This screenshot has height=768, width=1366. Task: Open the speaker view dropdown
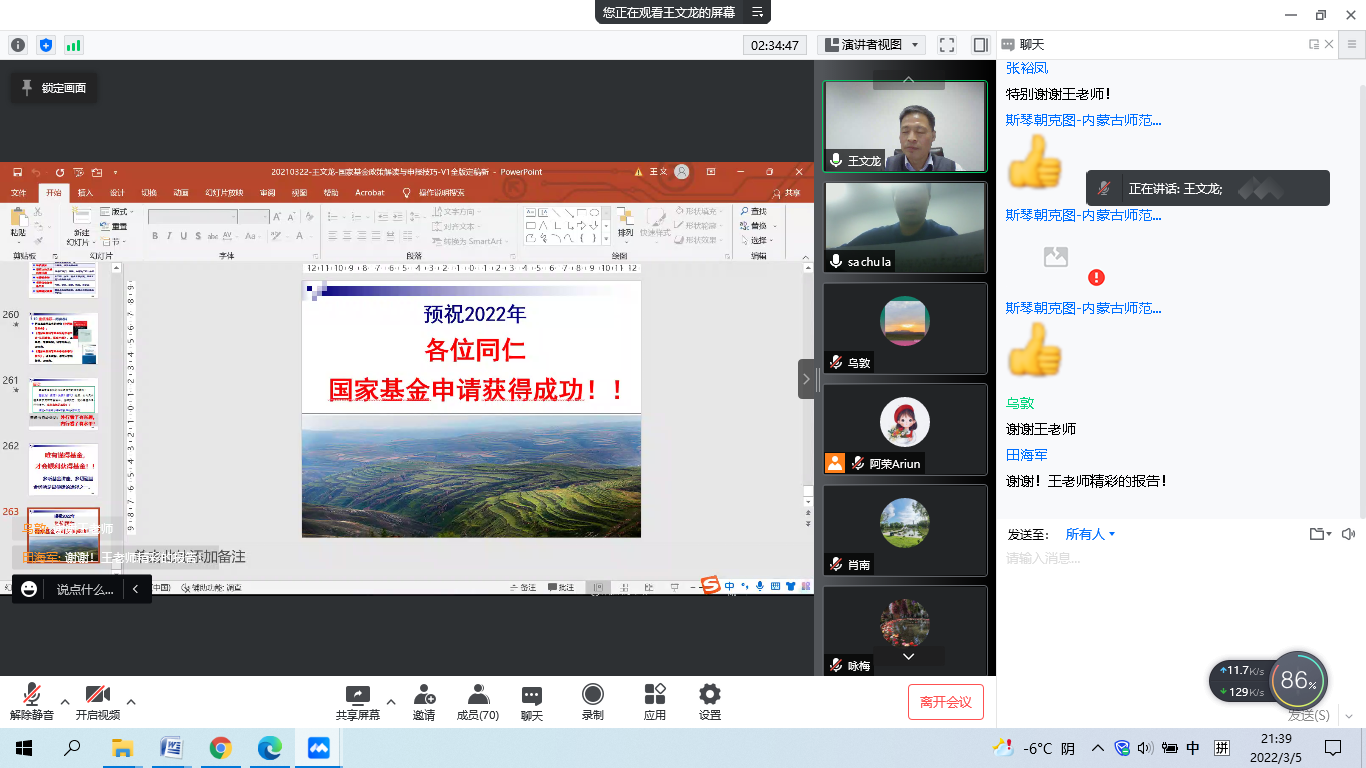(870, 45)
